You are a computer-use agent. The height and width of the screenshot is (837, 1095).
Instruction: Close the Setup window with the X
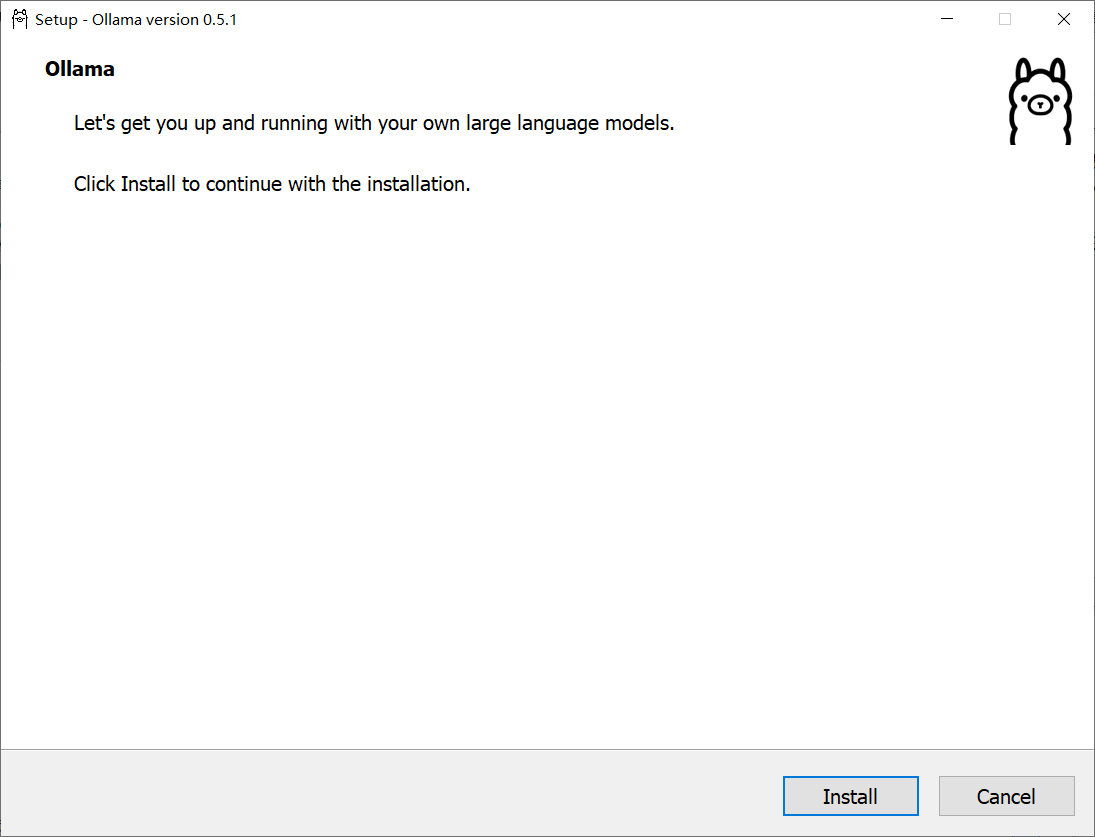tap(1064, 20)
